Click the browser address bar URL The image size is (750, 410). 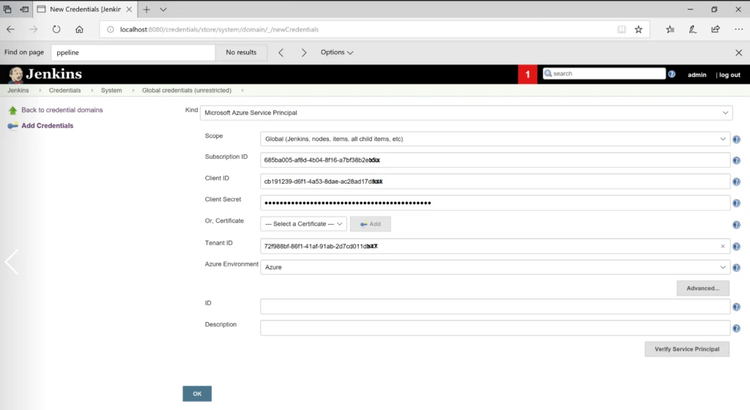[x=219, y=30]
